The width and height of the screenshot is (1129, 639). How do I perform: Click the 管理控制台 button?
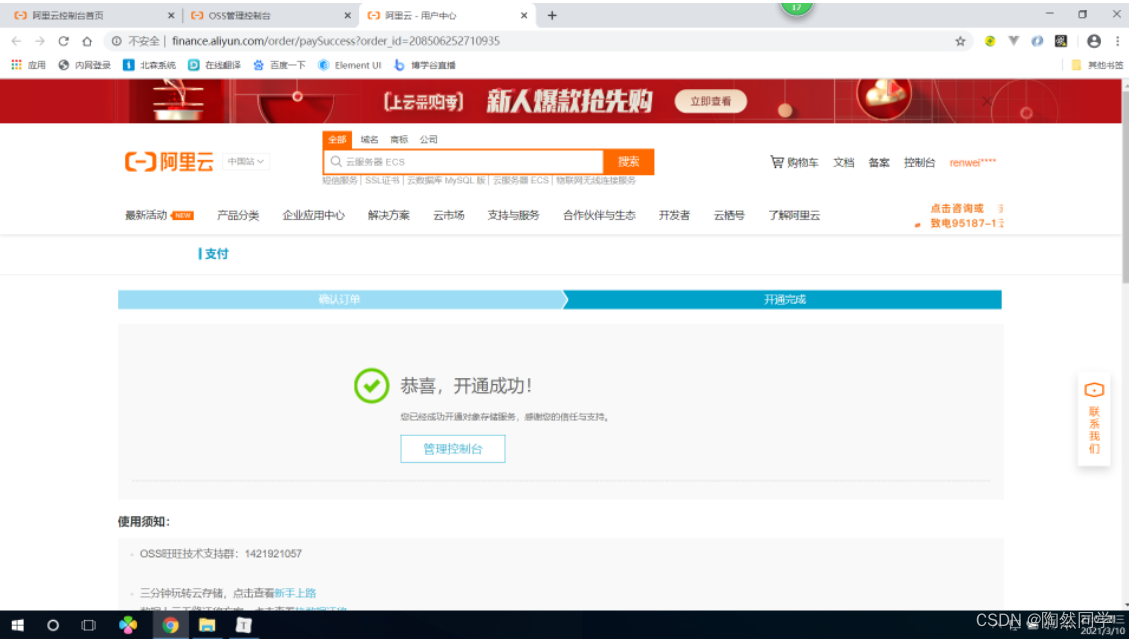[x=452, y=448]
